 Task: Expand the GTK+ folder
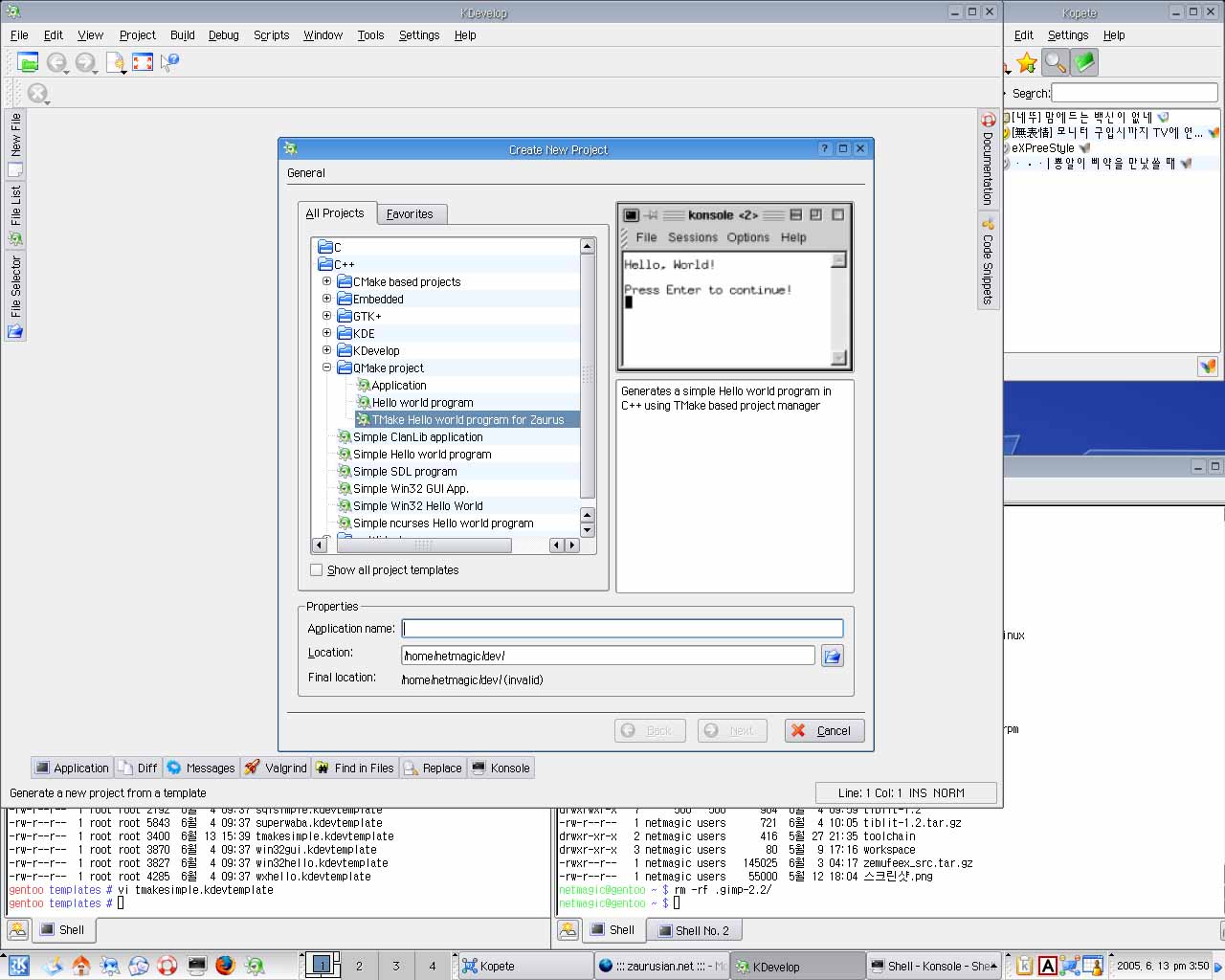[326, 316]
